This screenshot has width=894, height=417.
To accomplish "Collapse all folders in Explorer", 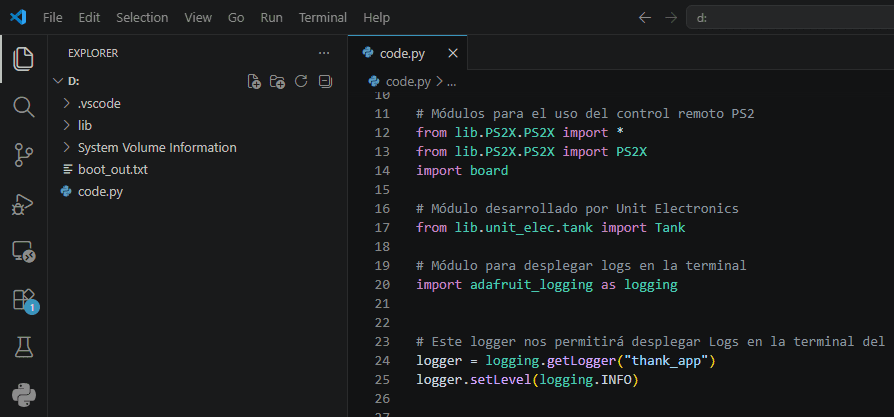I will point(325,82).
